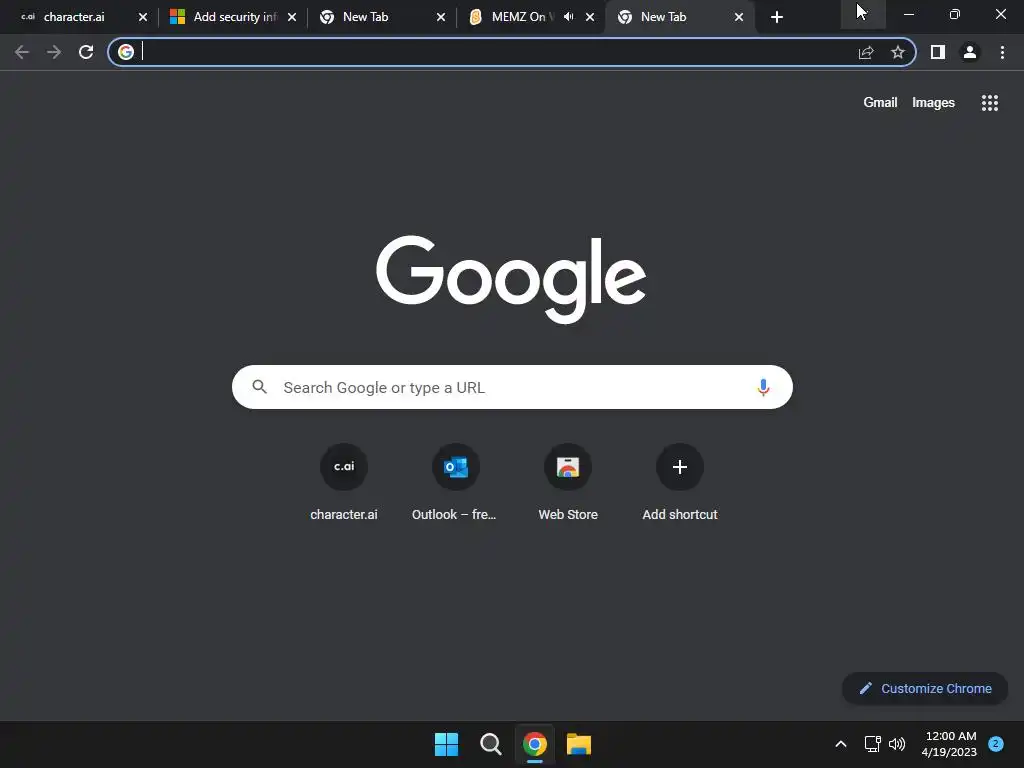1024x768 pixels.
Task: Open the Chrome profile icon
Action: tap(970, 52)
